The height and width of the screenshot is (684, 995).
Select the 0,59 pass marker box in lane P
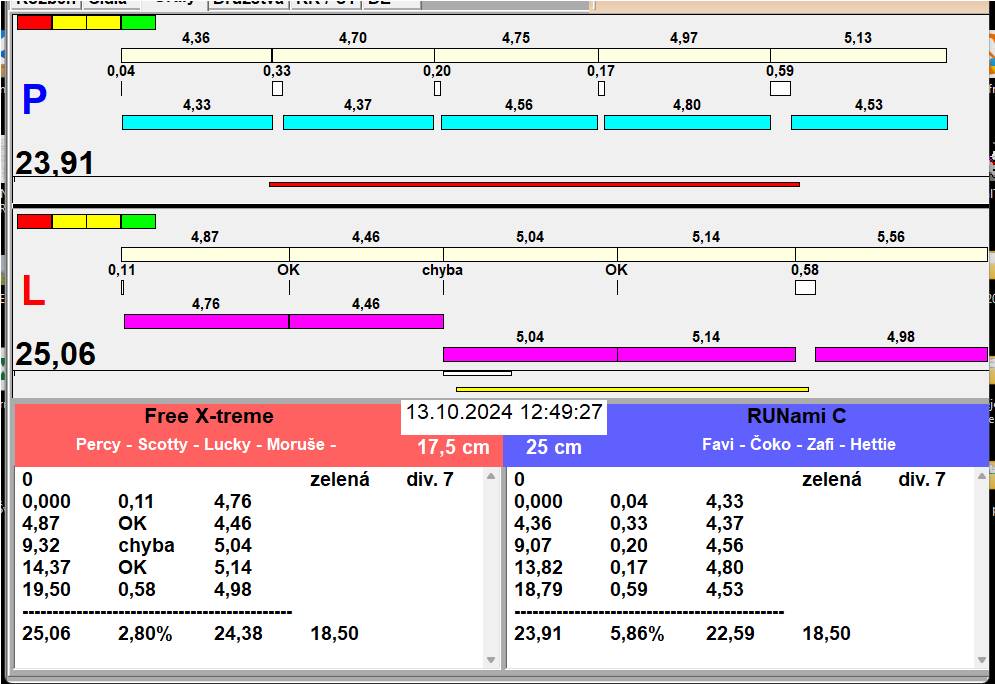pos(781,88)
